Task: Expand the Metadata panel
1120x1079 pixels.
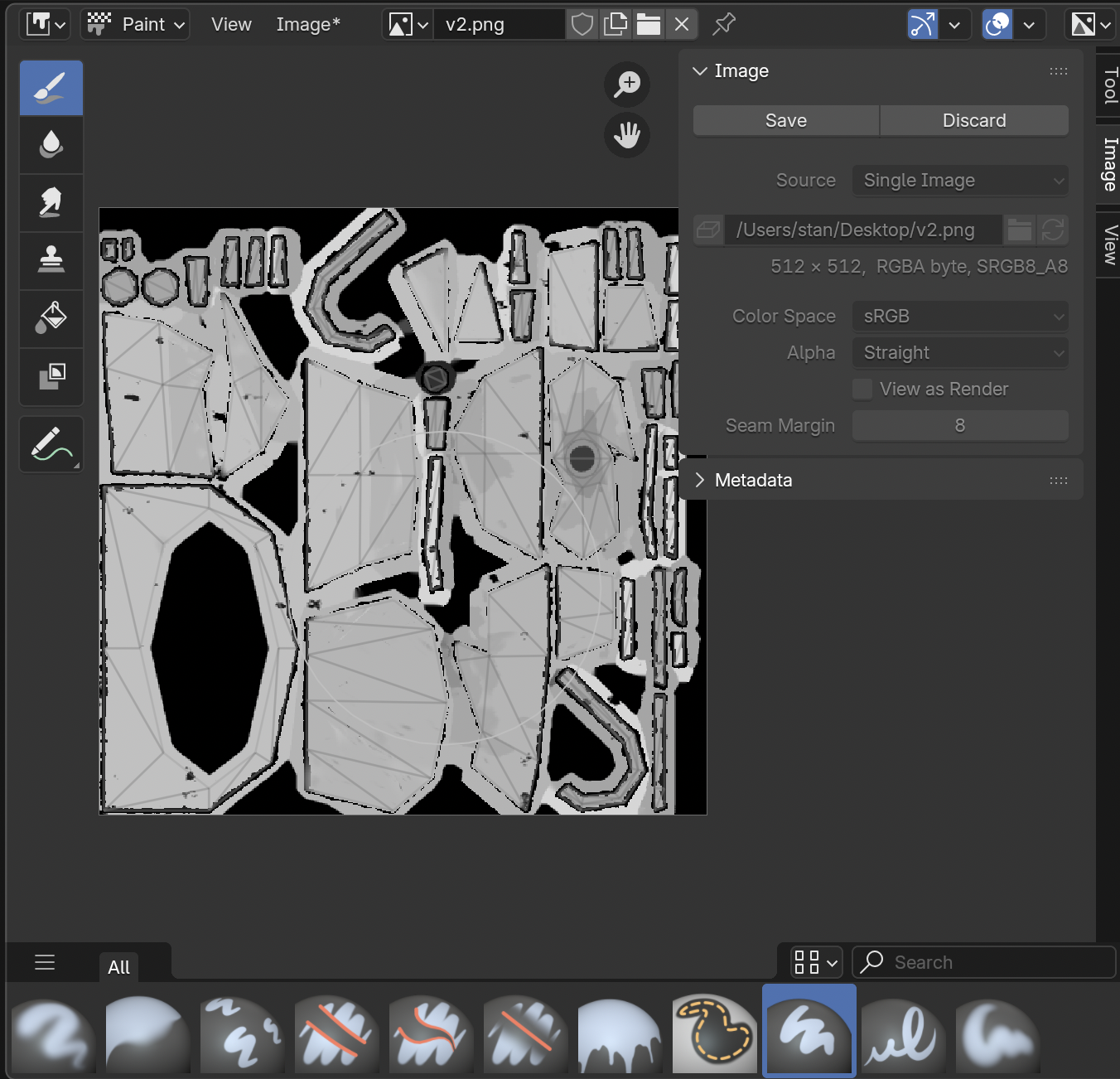Action: pos(753,481)
